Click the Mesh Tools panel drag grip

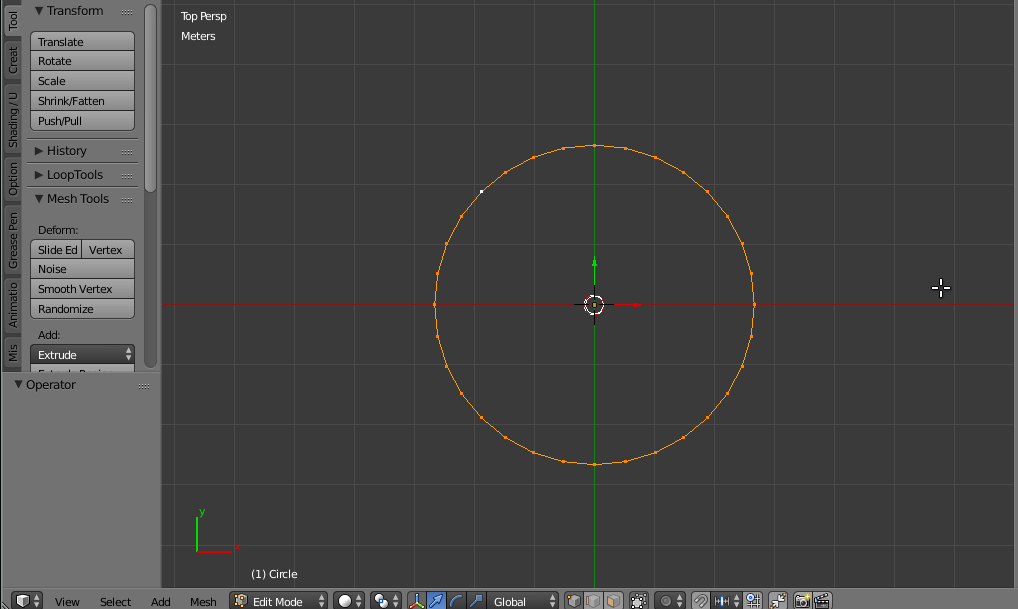127,199
